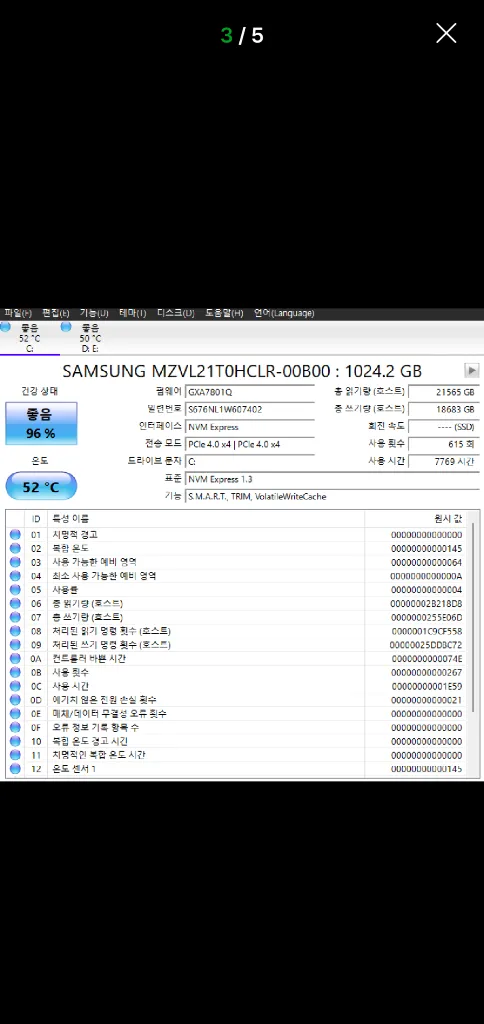
Task: Open the 언어(Language) menu
Action: pos(284,313)
